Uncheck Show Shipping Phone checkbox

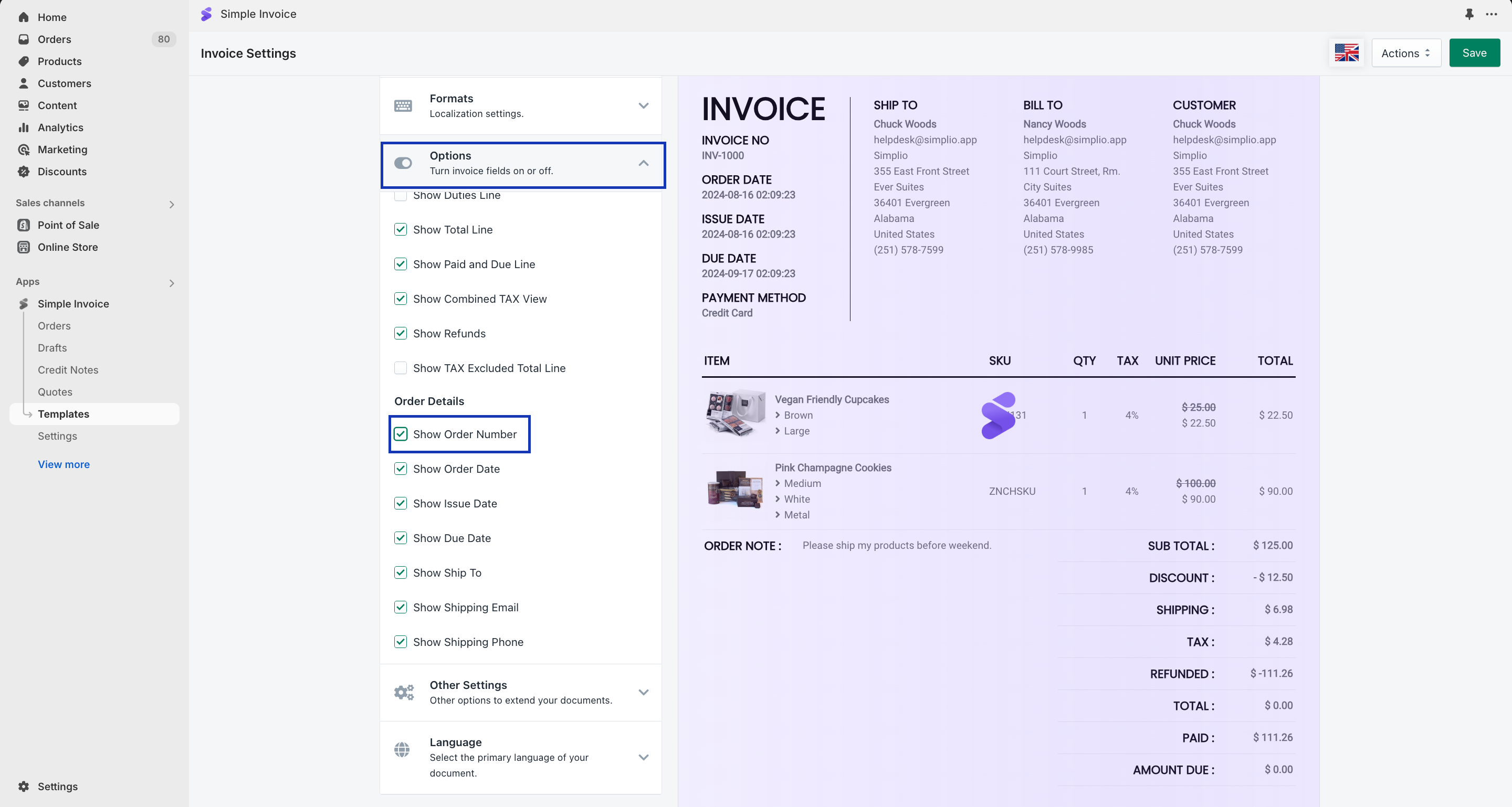400,642
